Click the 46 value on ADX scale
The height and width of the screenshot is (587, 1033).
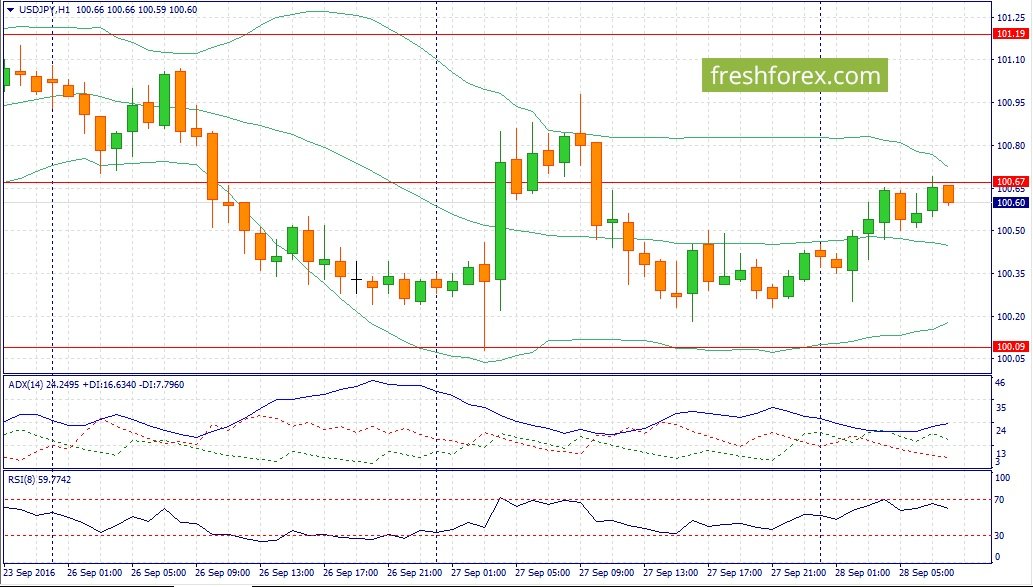pyautogui.click(x=1000, y=383)
